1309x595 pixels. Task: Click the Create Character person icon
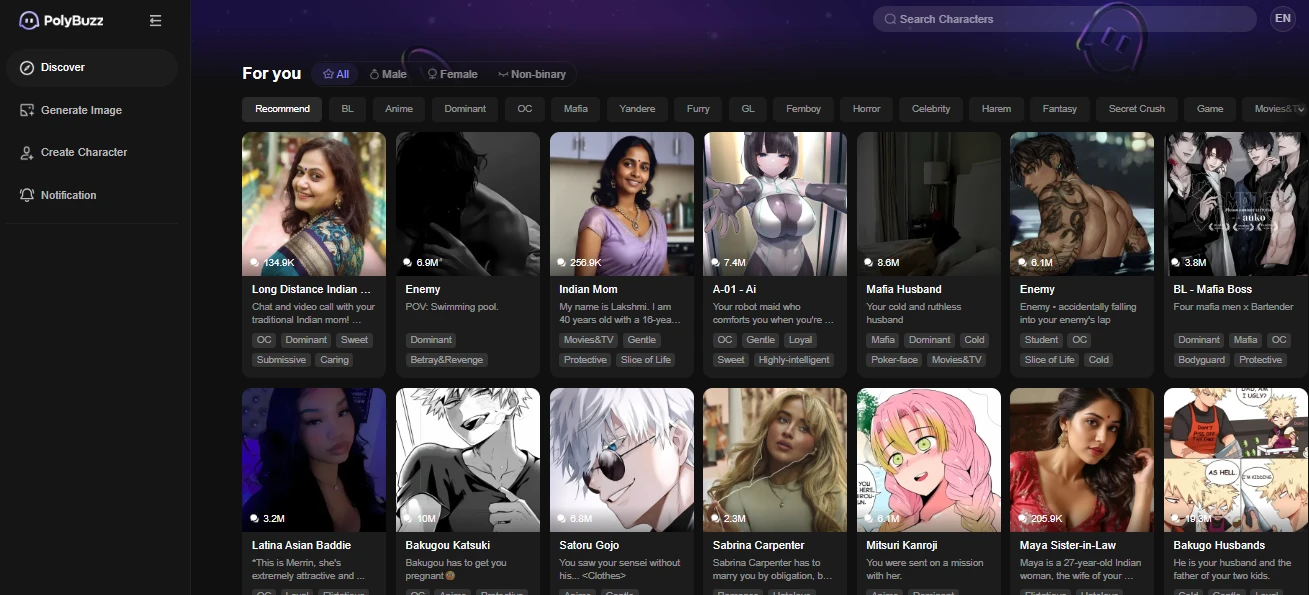[27, 152]
